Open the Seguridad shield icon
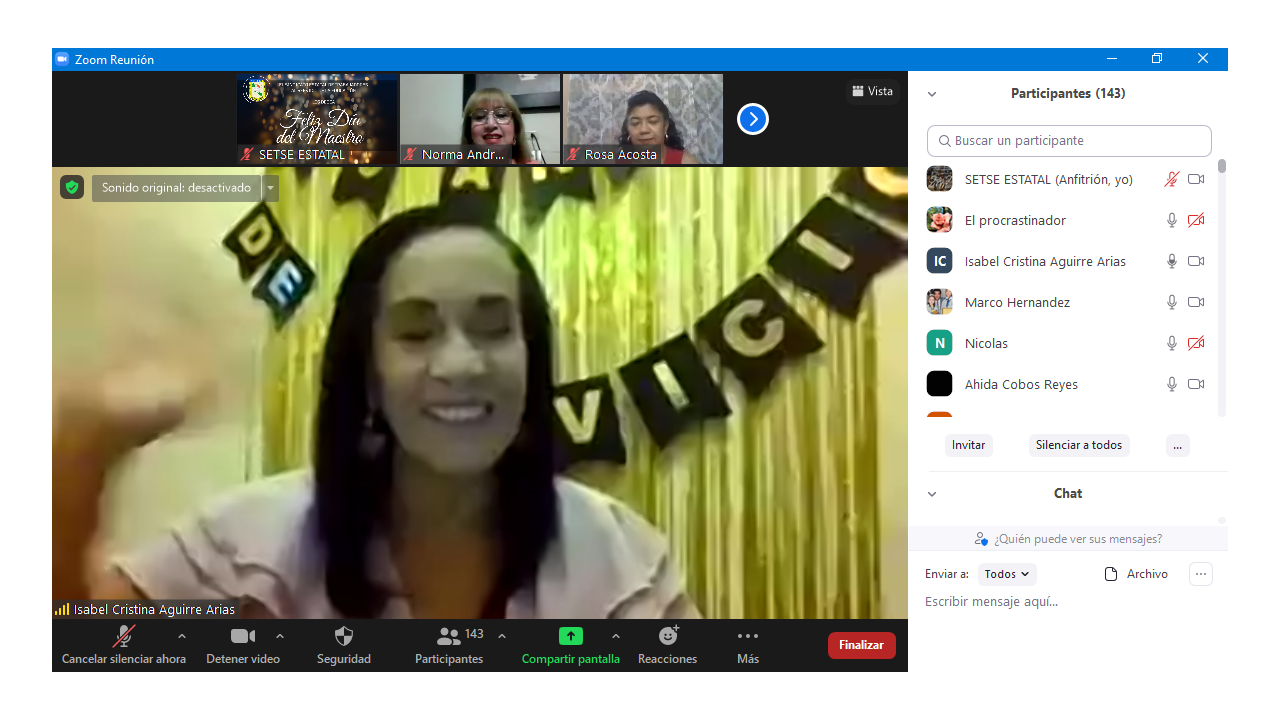This screenshot has width=1280, height=720. coord(344,636)
